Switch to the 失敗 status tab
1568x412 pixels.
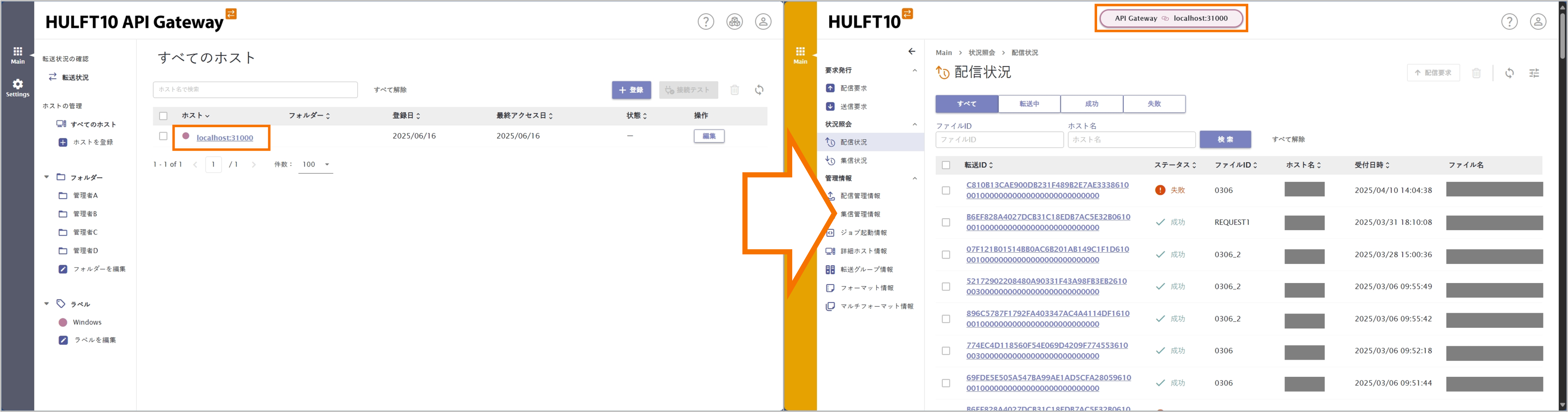tap(1154, 104)
